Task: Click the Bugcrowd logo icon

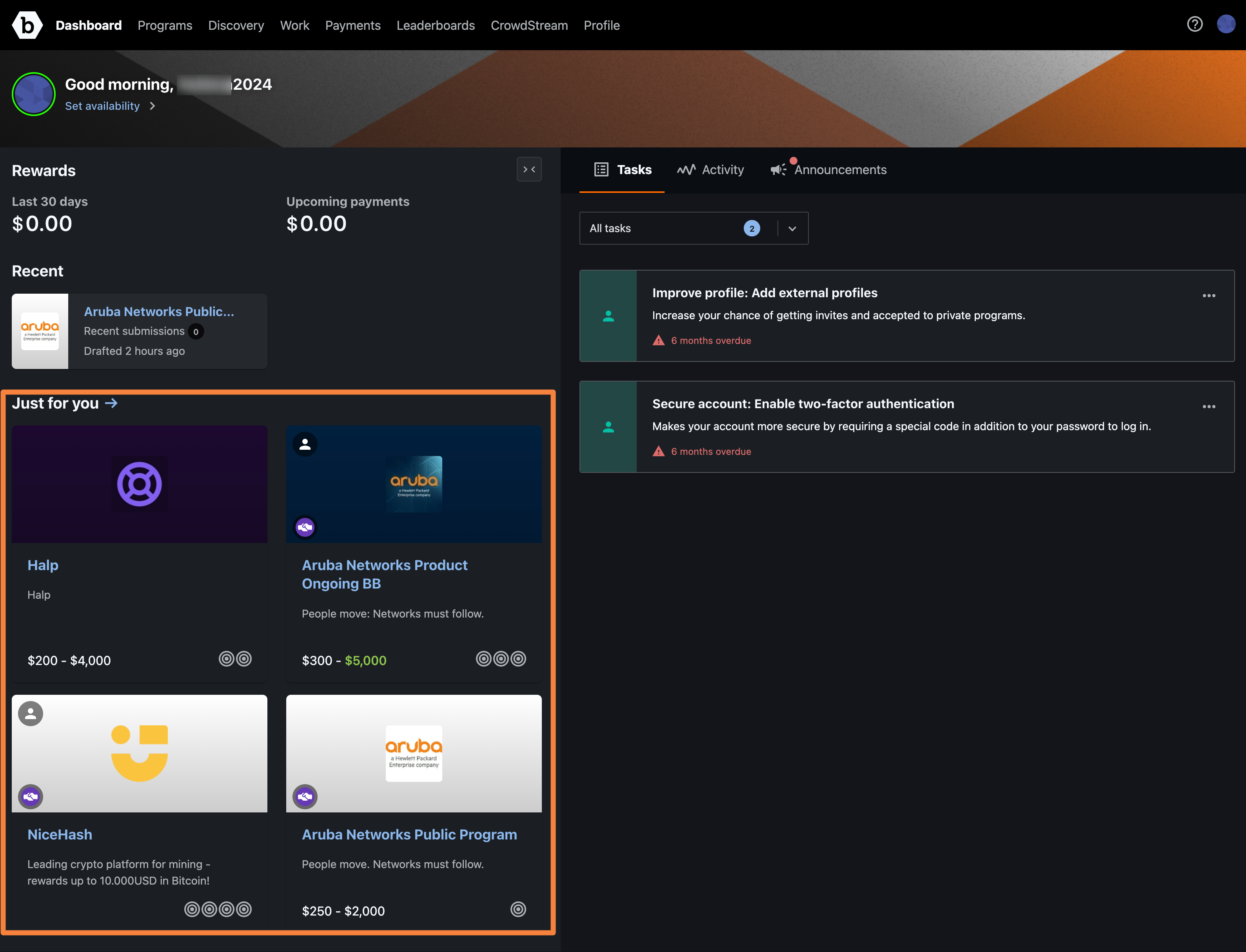Action: click(27, 25)
